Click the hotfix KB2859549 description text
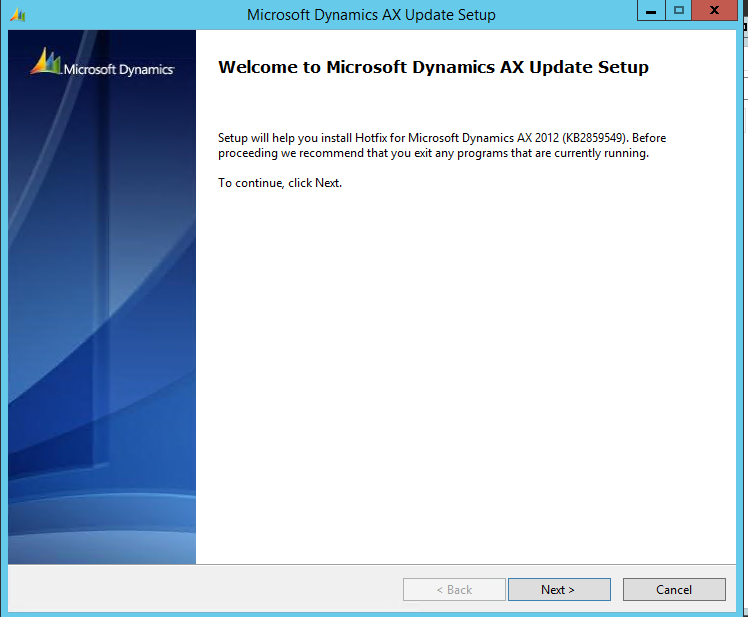Image resolution: width=748 pixels, height=617 pixels. point(442,145)
